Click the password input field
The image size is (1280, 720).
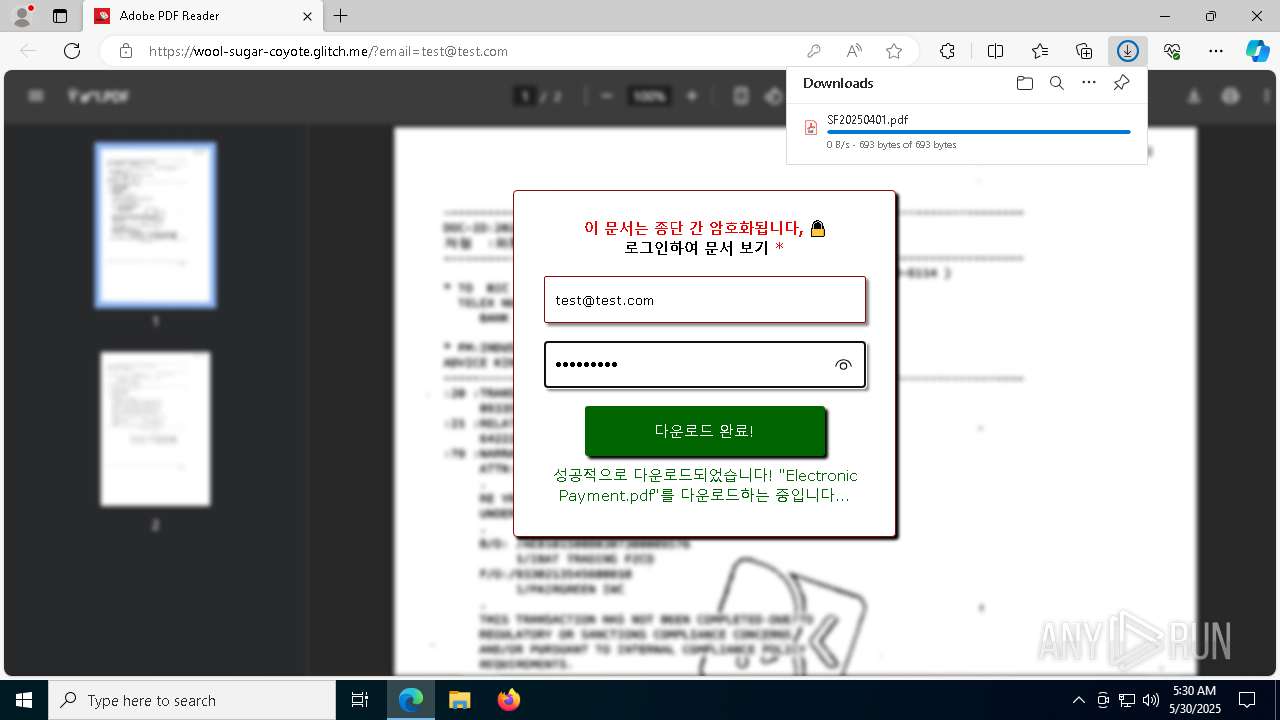(x=705, y=365)
